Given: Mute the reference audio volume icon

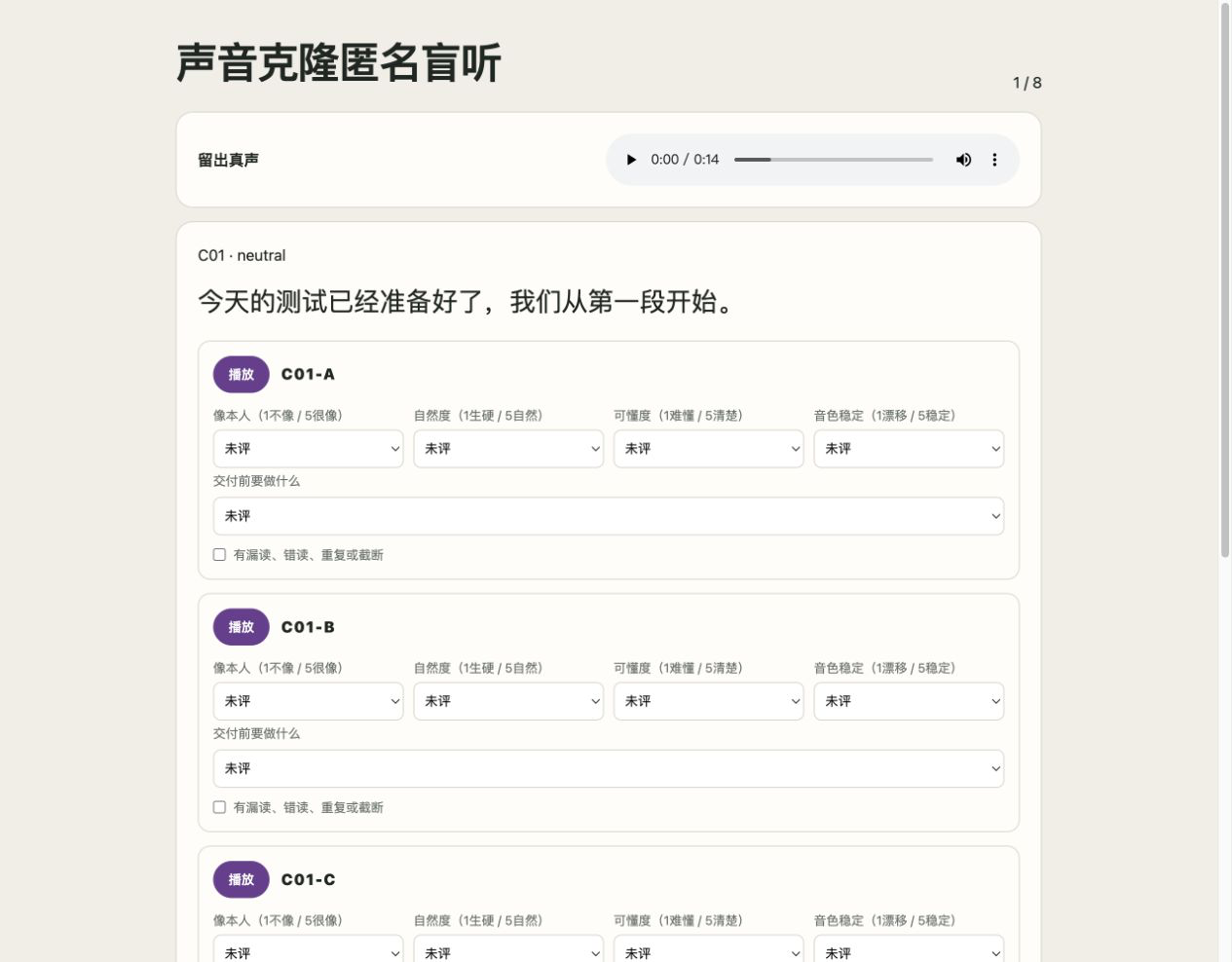Looking at the screenshot, I should (x=963, y=160).
